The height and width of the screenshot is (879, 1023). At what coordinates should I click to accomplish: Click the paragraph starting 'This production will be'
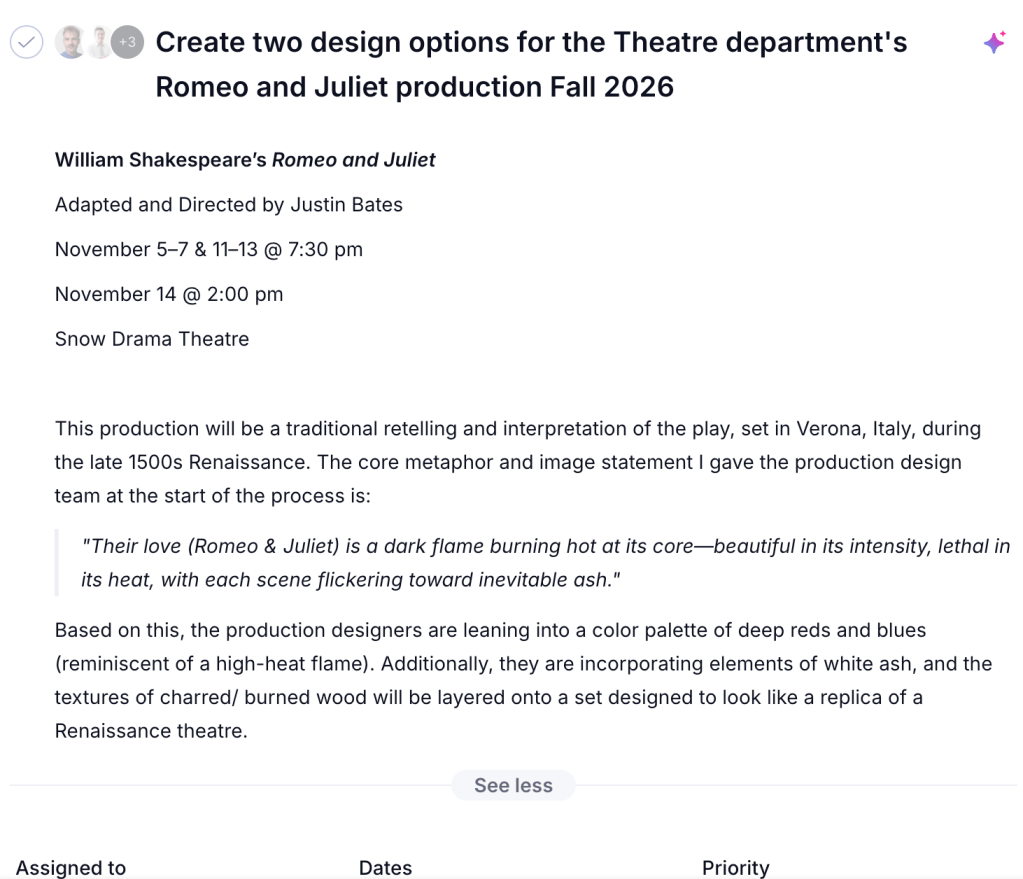click(518, 462)
